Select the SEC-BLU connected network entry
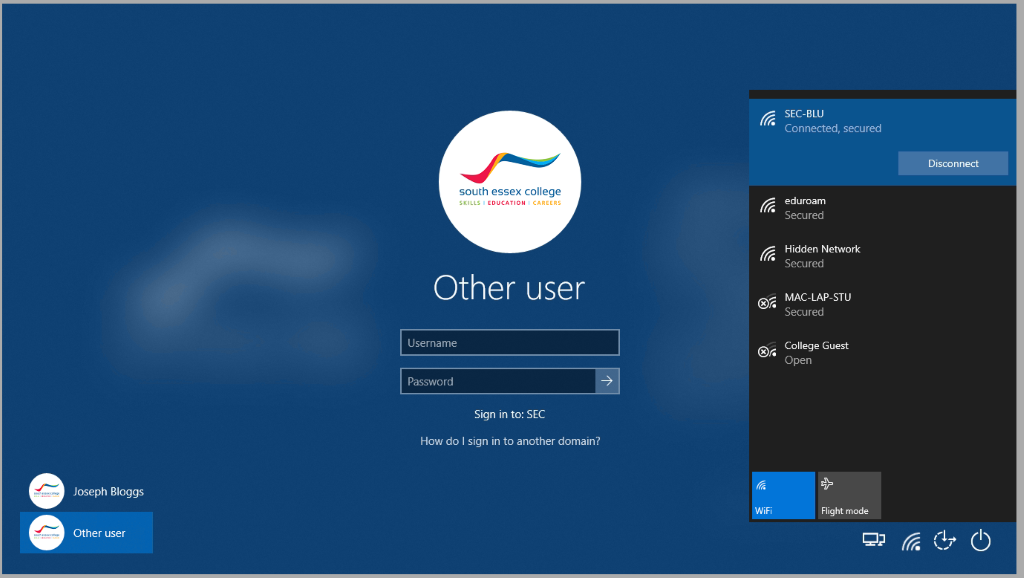The image size is (1024, 578). coord(882,142)
